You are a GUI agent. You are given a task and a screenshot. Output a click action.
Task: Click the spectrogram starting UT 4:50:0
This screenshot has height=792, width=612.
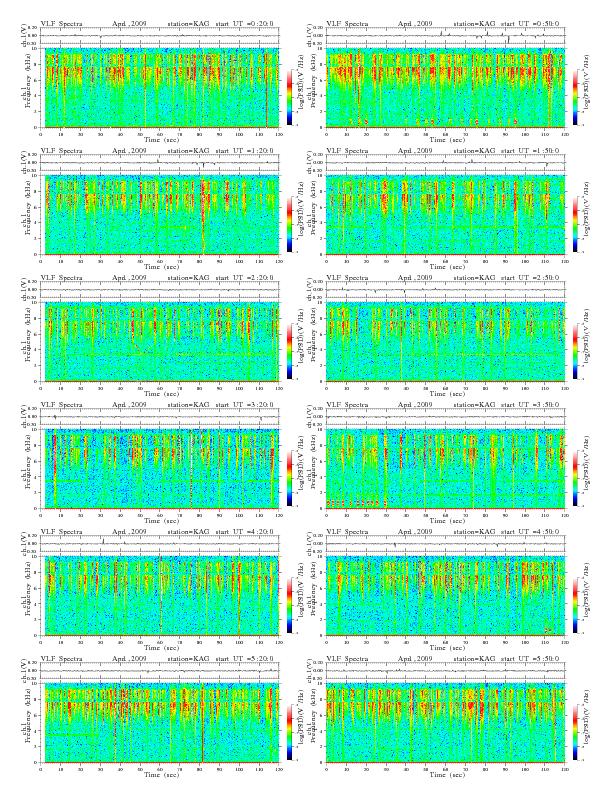445,596
